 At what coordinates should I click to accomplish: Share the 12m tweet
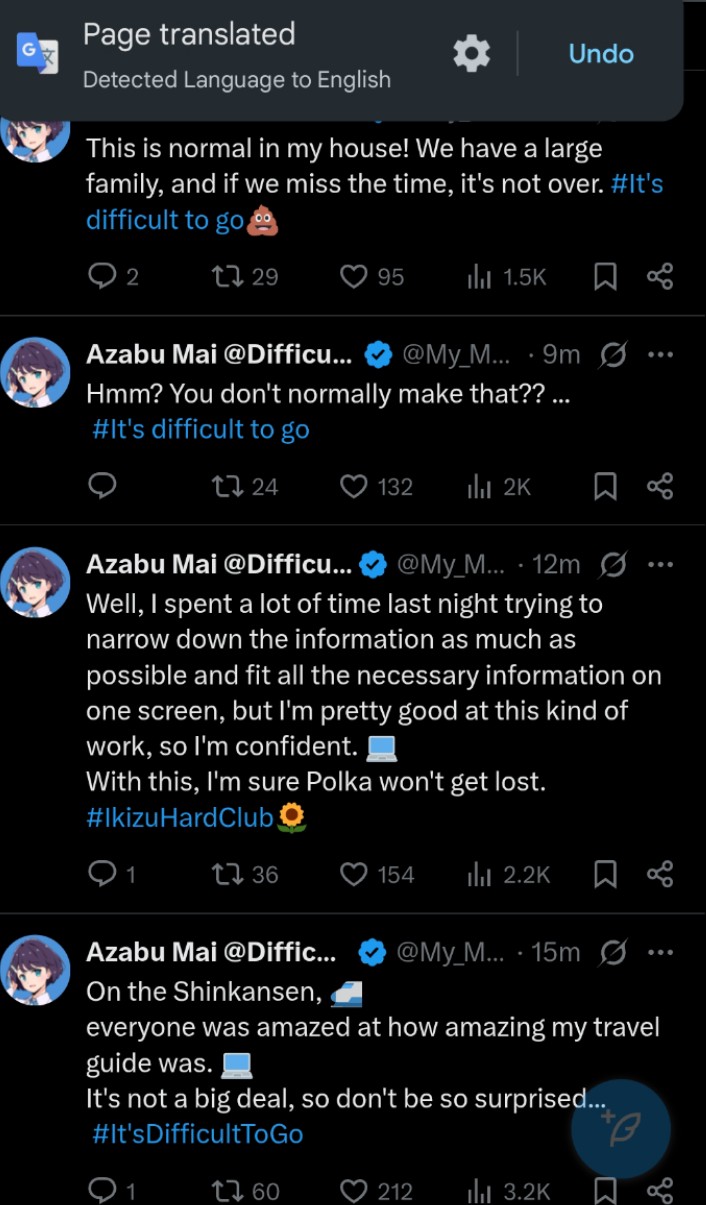660,875
